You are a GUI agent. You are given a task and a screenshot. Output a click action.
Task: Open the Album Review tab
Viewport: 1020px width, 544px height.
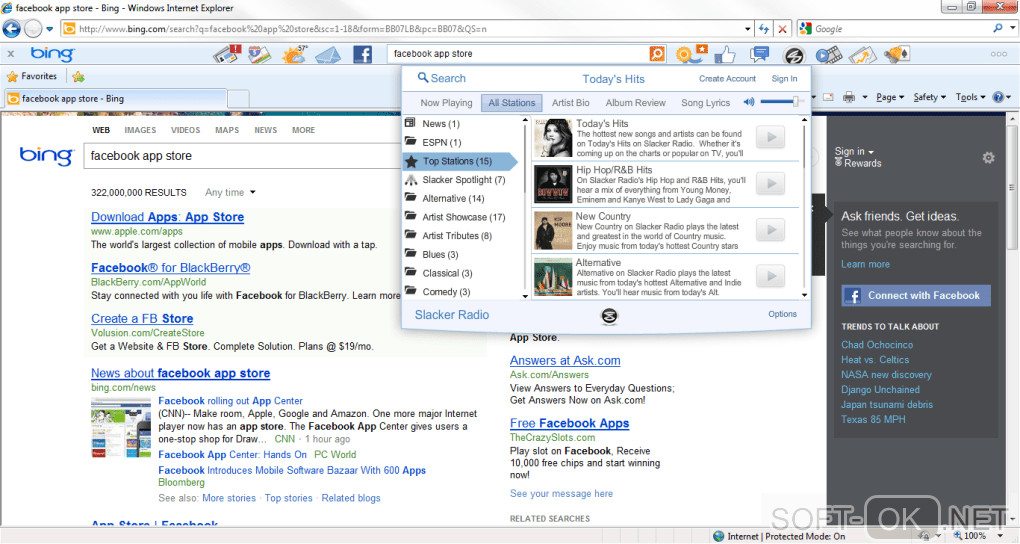click(x=636, y=103)
